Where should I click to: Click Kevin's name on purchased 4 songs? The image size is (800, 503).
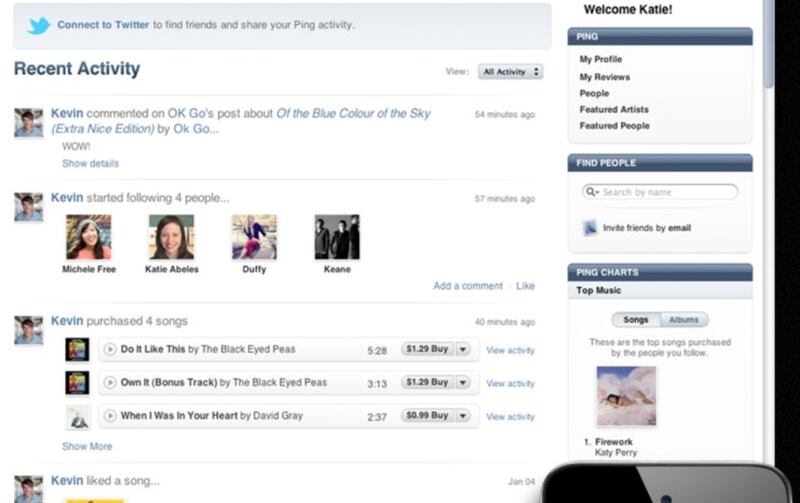pyautogui.click(x=67, y=321)
